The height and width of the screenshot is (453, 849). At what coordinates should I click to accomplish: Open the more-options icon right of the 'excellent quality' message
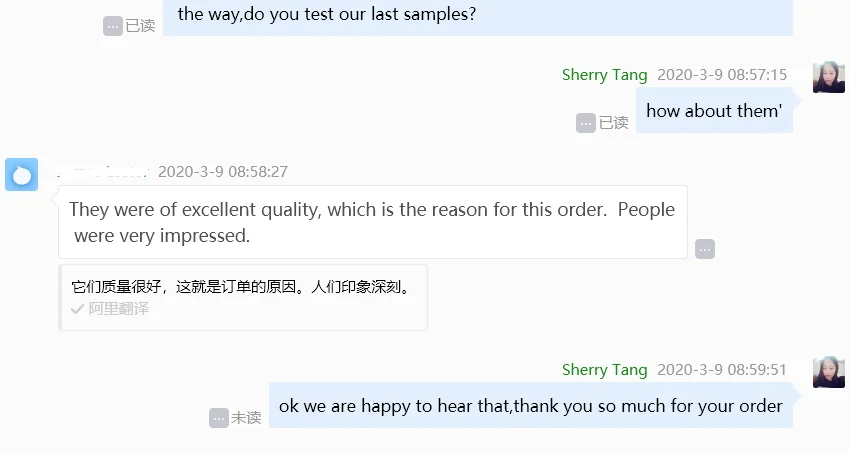coord(705,249)
